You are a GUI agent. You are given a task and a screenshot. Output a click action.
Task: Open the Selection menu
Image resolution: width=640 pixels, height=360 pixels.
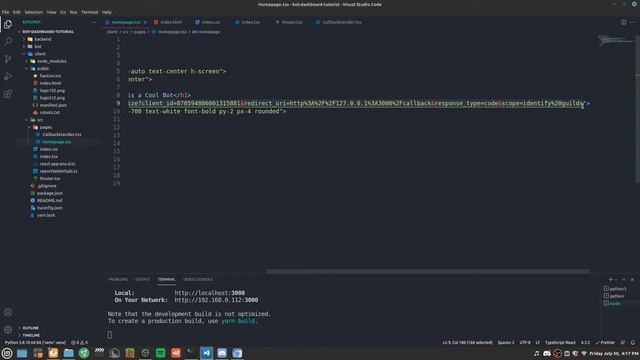point(33,12)
